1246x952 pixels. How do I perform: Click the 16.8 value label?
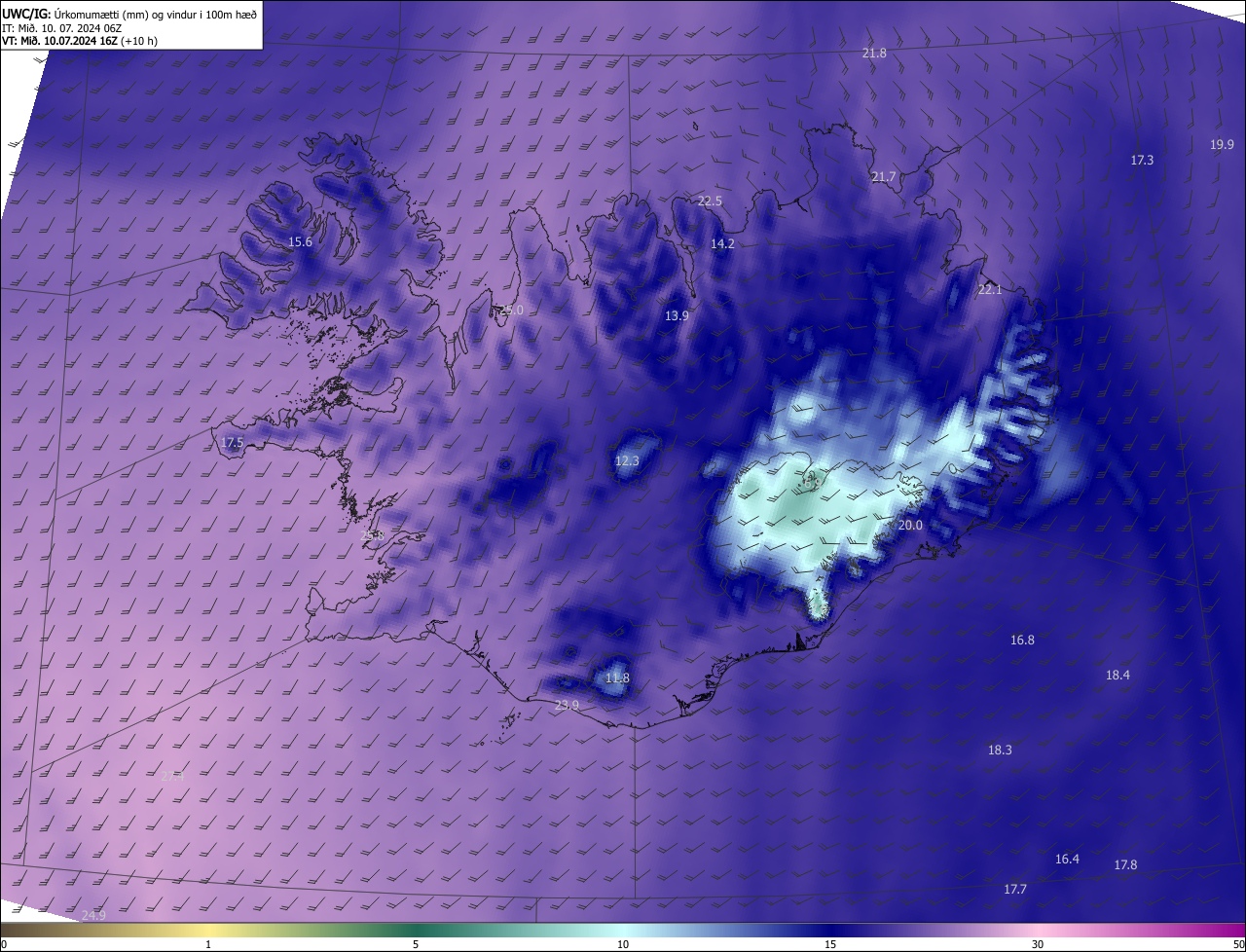[x=1022, y=640]
